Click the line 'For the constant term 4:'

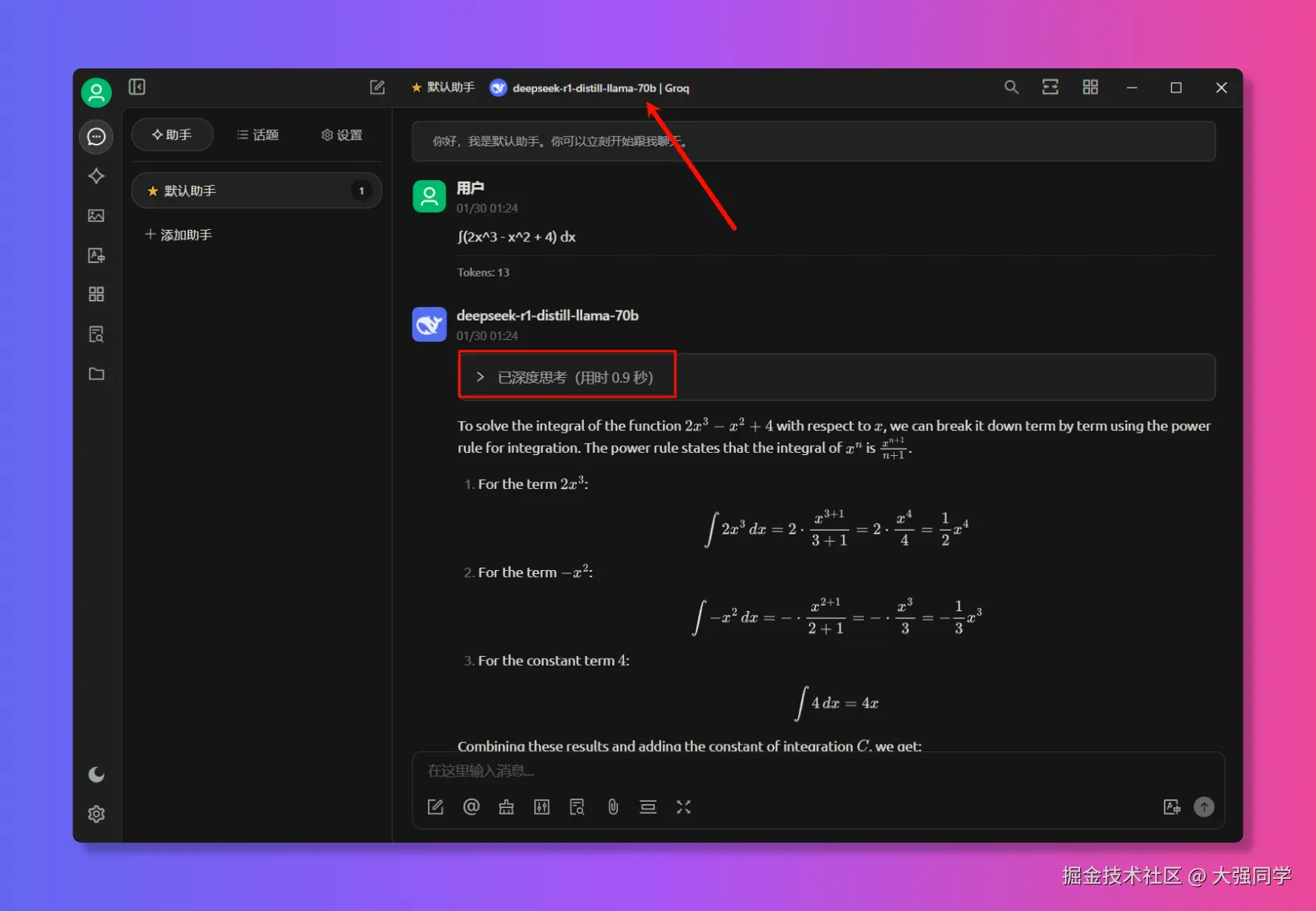553,661
